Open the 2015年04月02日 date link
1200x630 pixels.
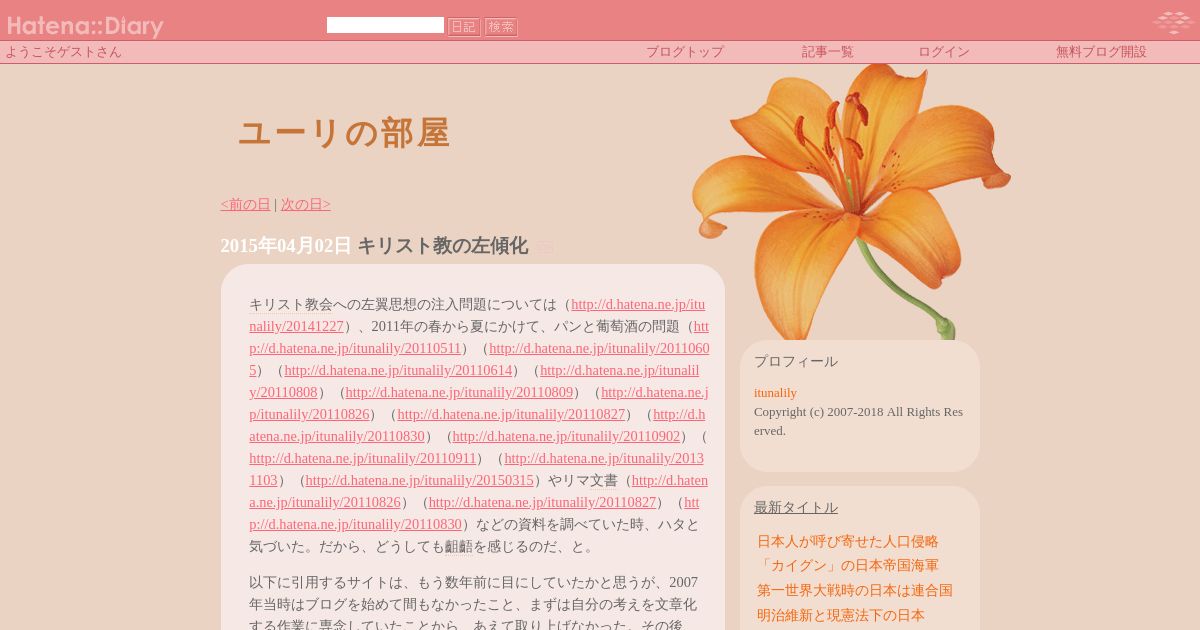point(286,245)
